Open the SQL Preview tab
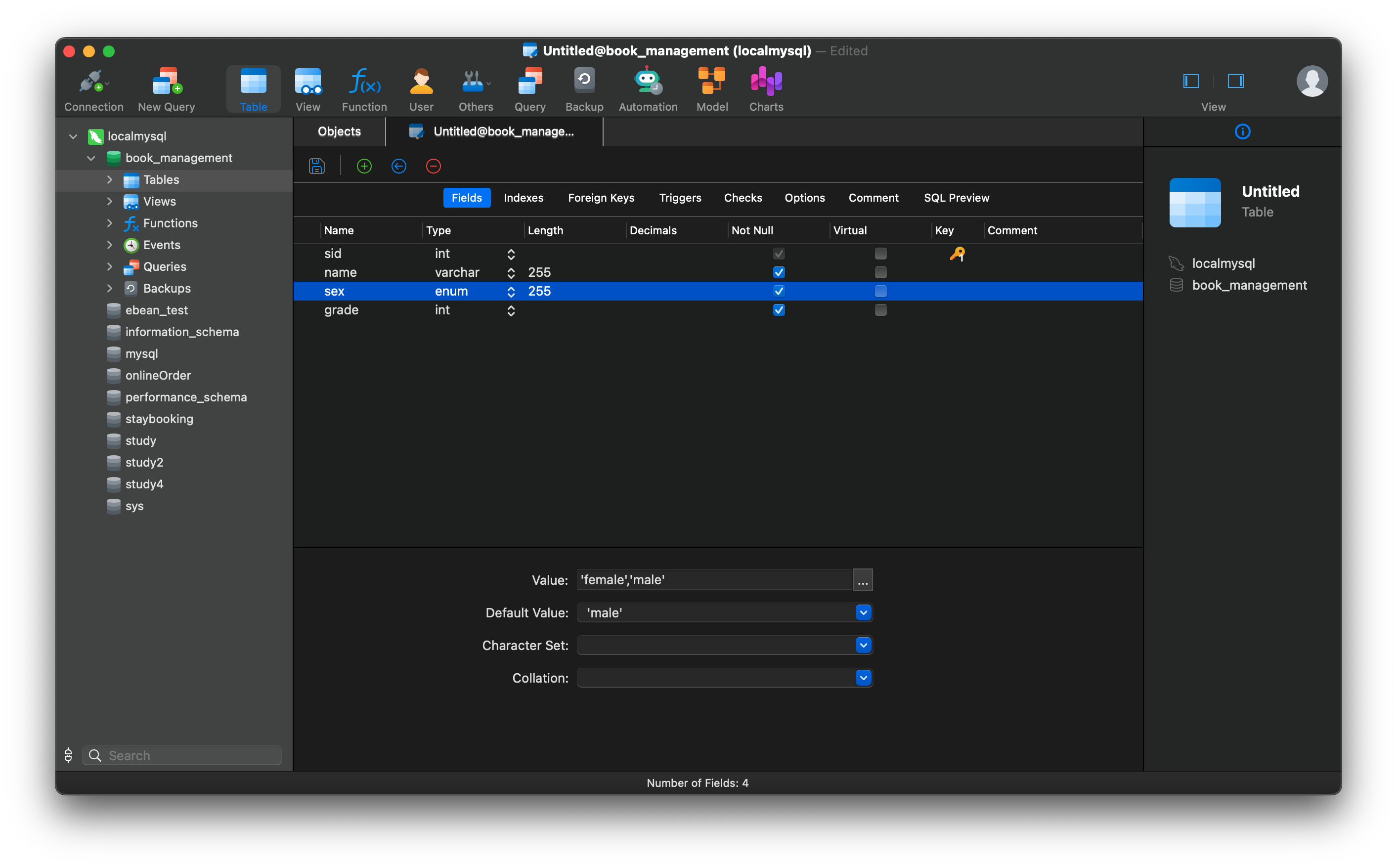The width and height of the screenshot is (1397, 868). (x=956, y=198)
